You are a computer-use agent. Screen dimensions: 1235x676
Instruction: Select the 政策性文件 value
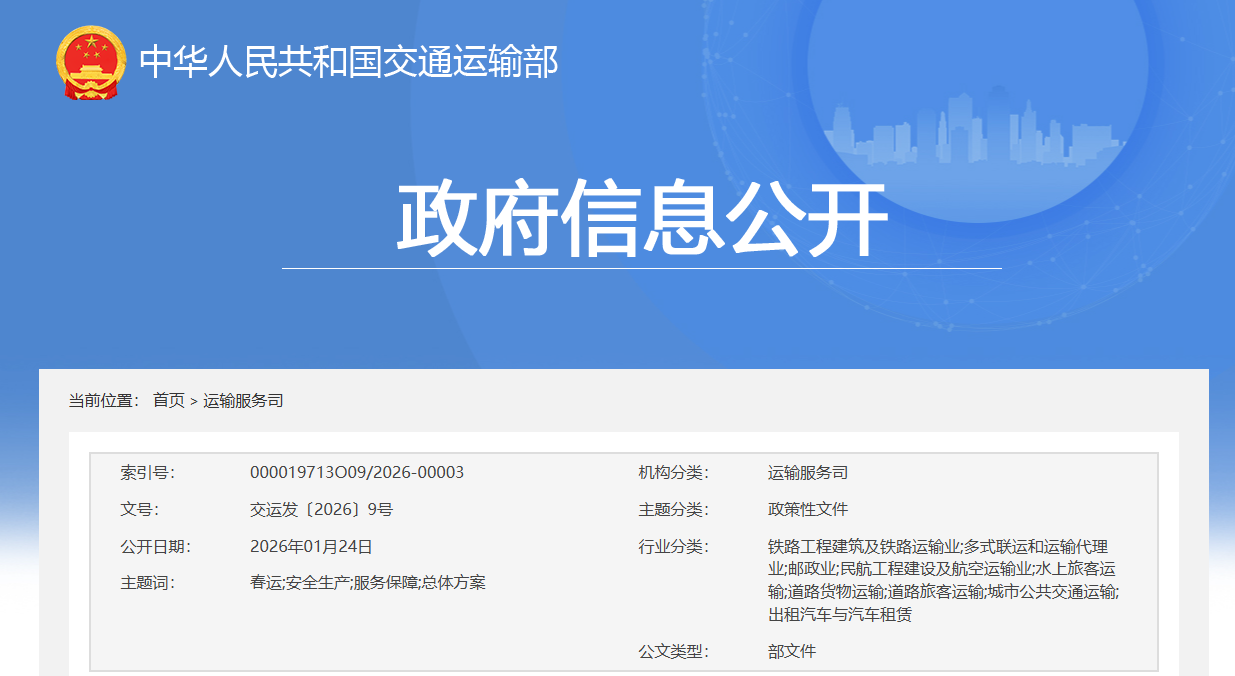tap(808, 509)
